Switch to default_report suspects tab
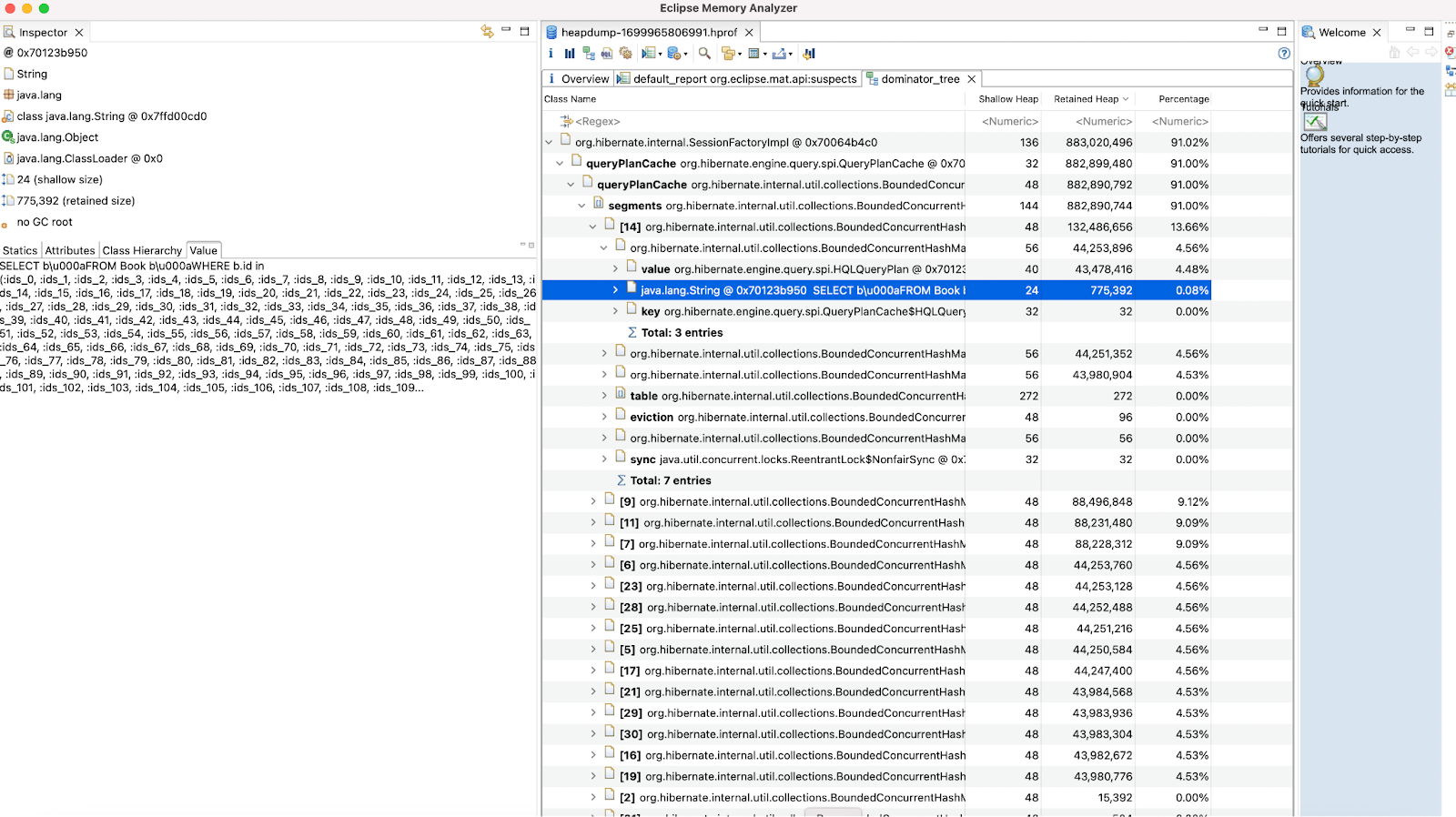This screenshot has width=1456, height=817. click(x=738, y=79)
